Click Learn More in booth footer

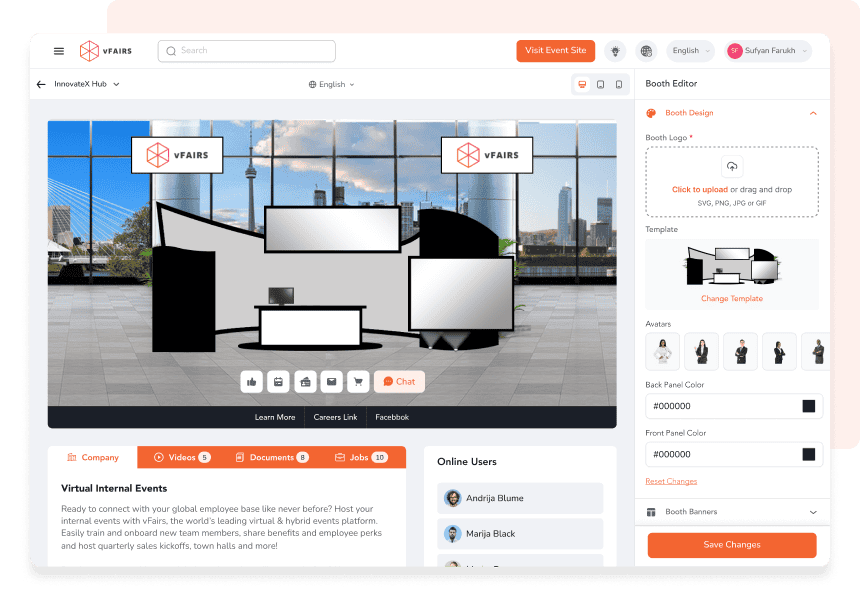pyautogui.click(x=275, y=417)
